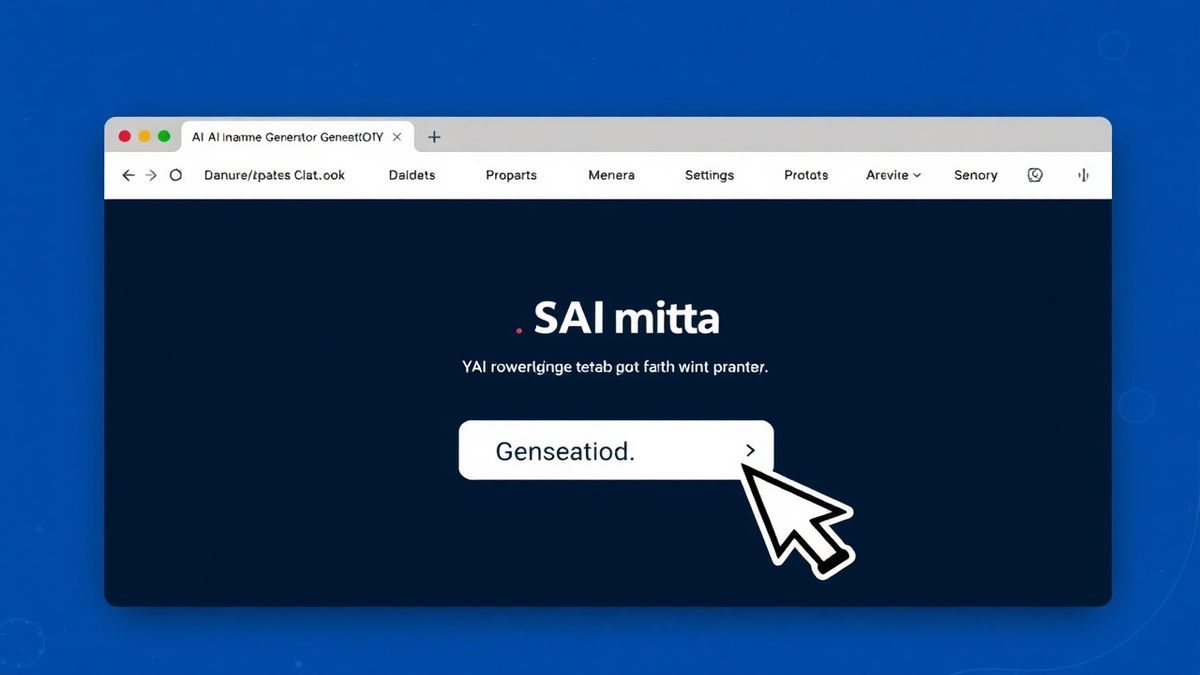
Task: Maximize the window with the green button
Action: click(164, 137)
